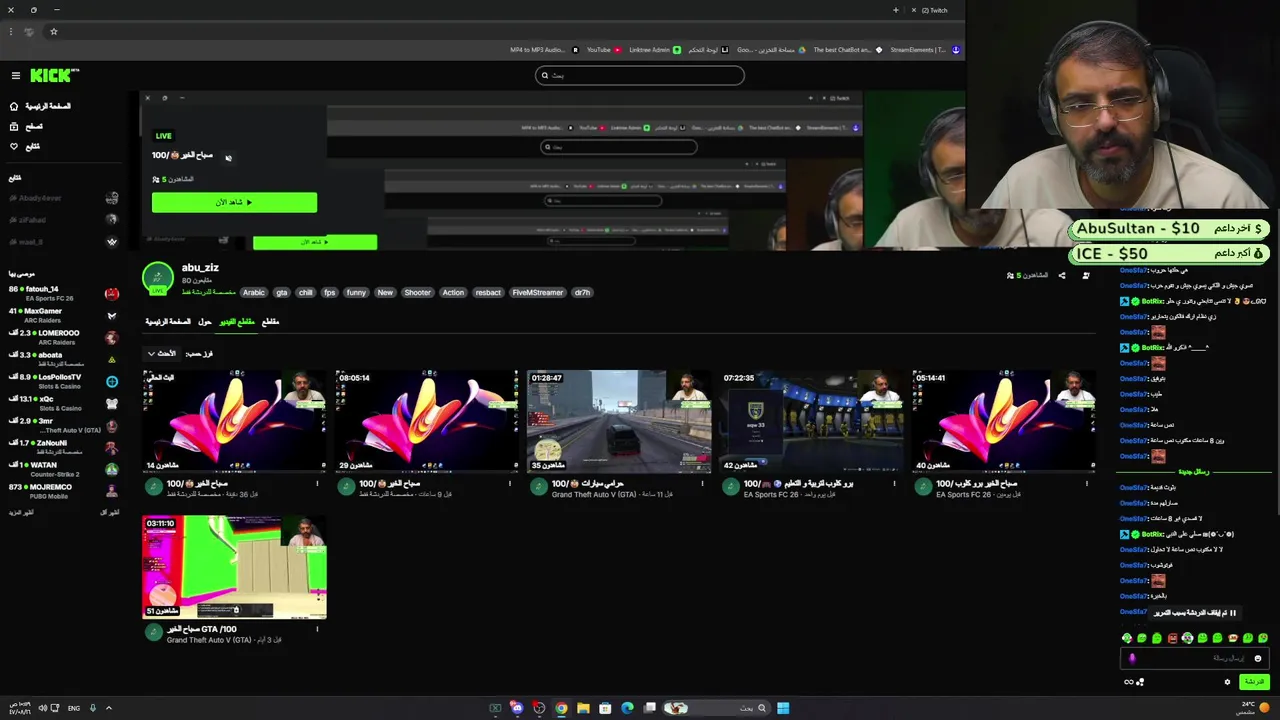This screenshot has width=1280, height=720.
Task: Open the live video thumbnail with 14 viewers
Action: pos(234,421)
